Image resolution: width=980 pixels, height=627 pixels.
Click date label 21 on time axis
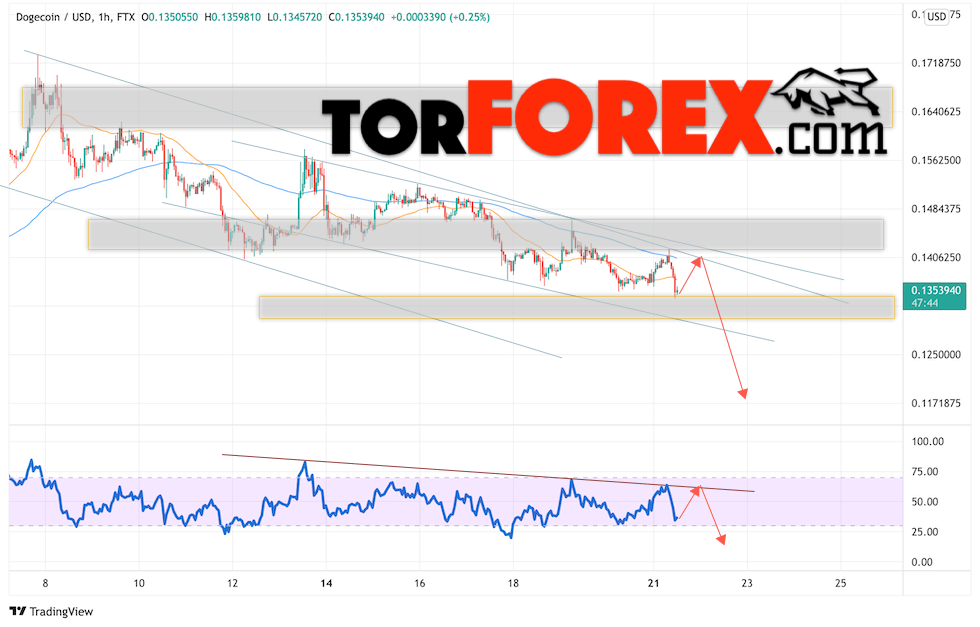coord(654,583)
